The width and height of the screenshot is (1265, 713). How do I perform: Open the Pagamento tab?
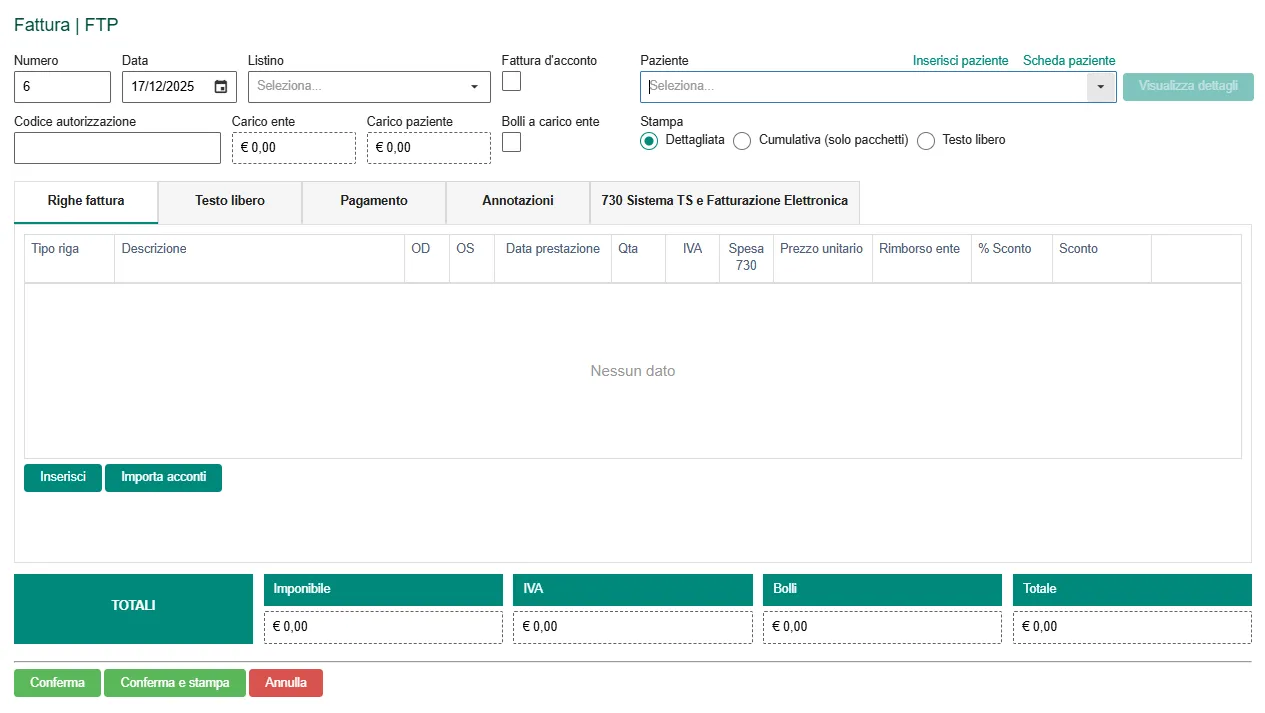[x=374, y=201]
